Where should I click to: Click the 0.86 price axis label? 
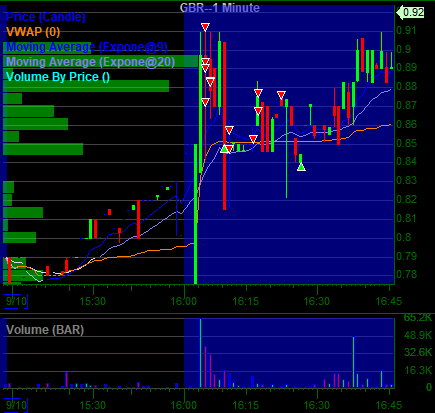click(406, 124)
